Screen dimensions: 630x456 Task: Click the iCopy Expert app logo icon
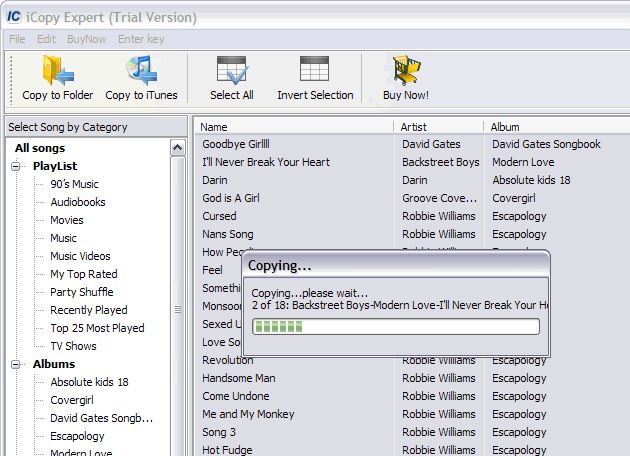pos(13,16)
